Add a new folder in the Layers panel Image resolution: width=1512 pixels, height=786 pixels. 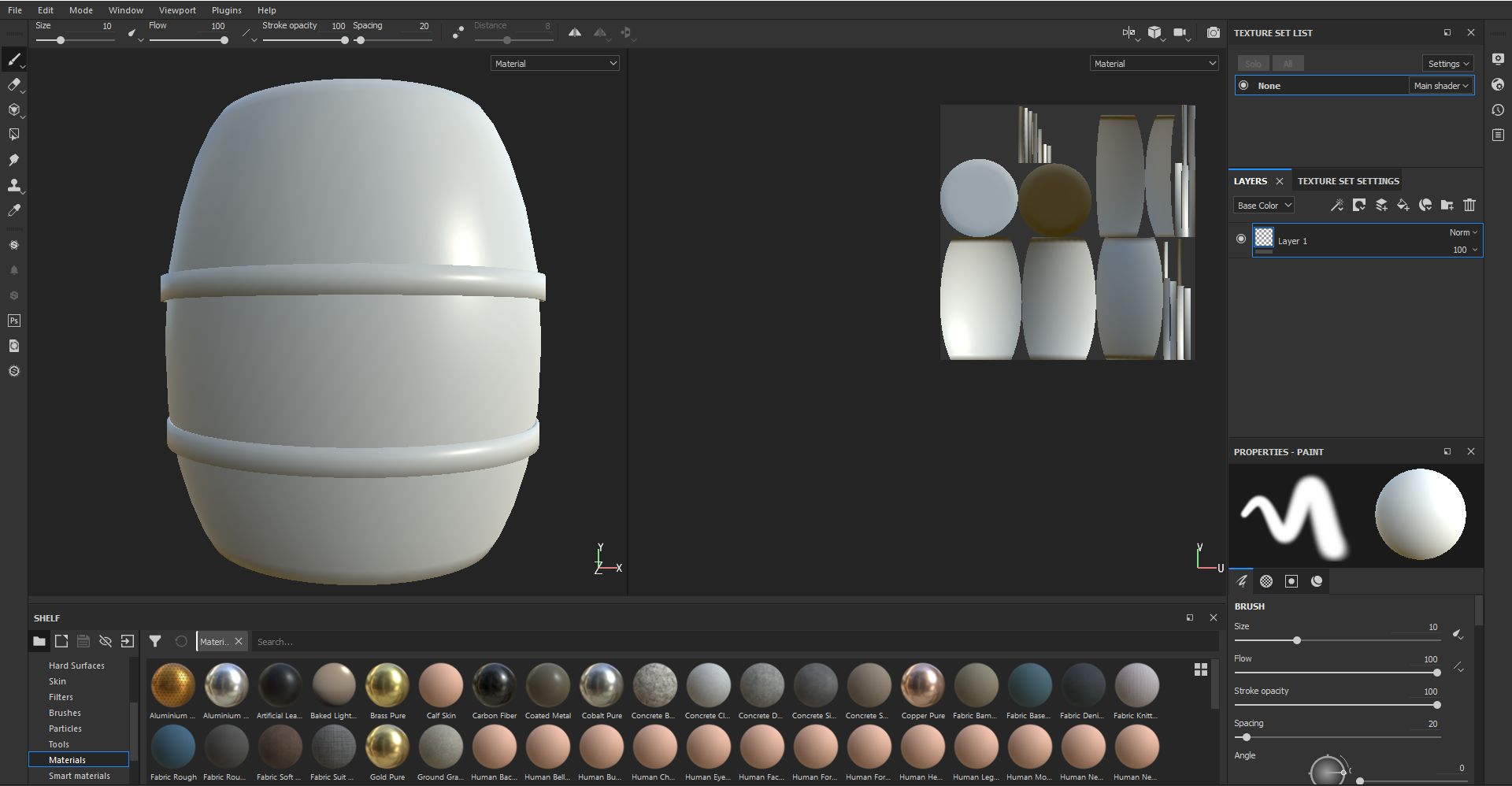click(1447, 205)
